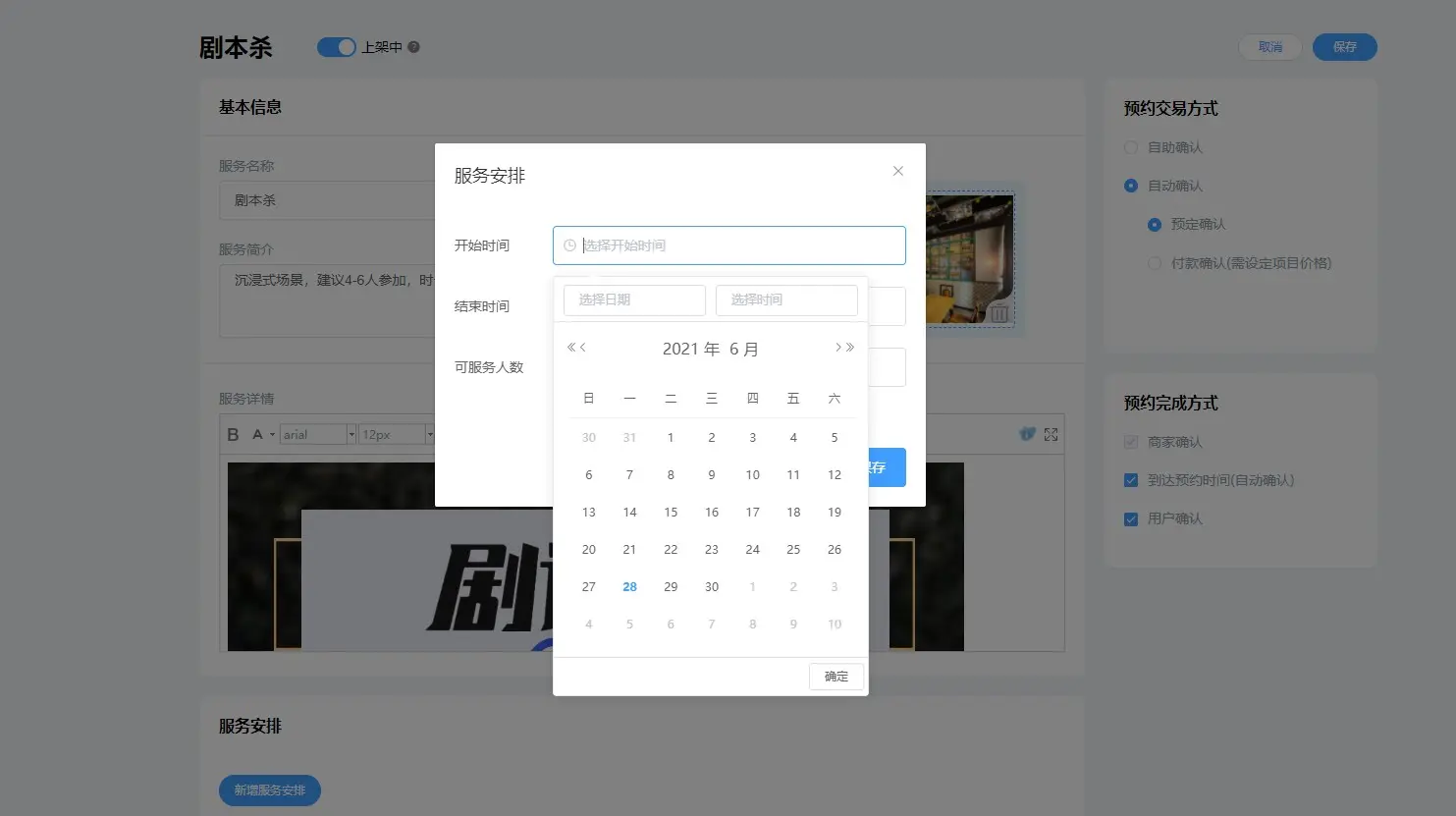Click the fullscreen icon in editor toolbar
The width and height of the screenshot is (1456, 816).
coord(1051,434)
